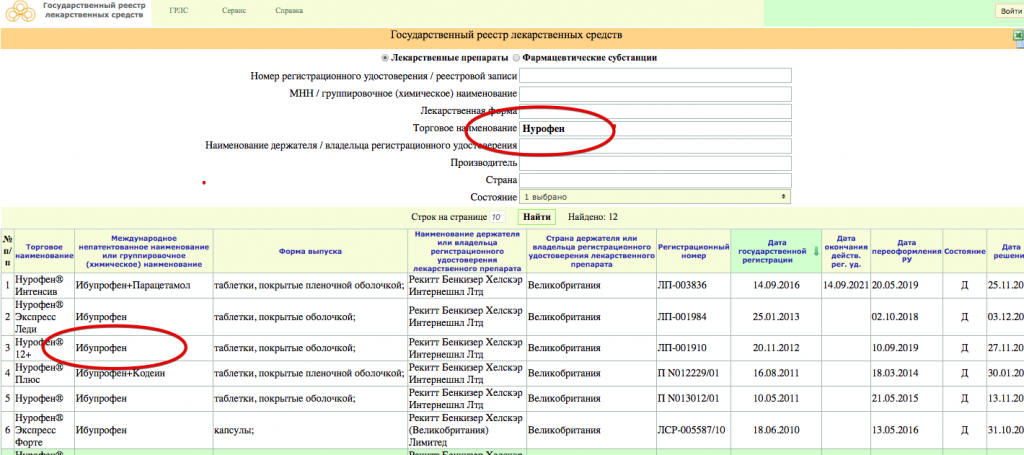
Task: Sort by Страна держателя column header
Action: point(590,251)
